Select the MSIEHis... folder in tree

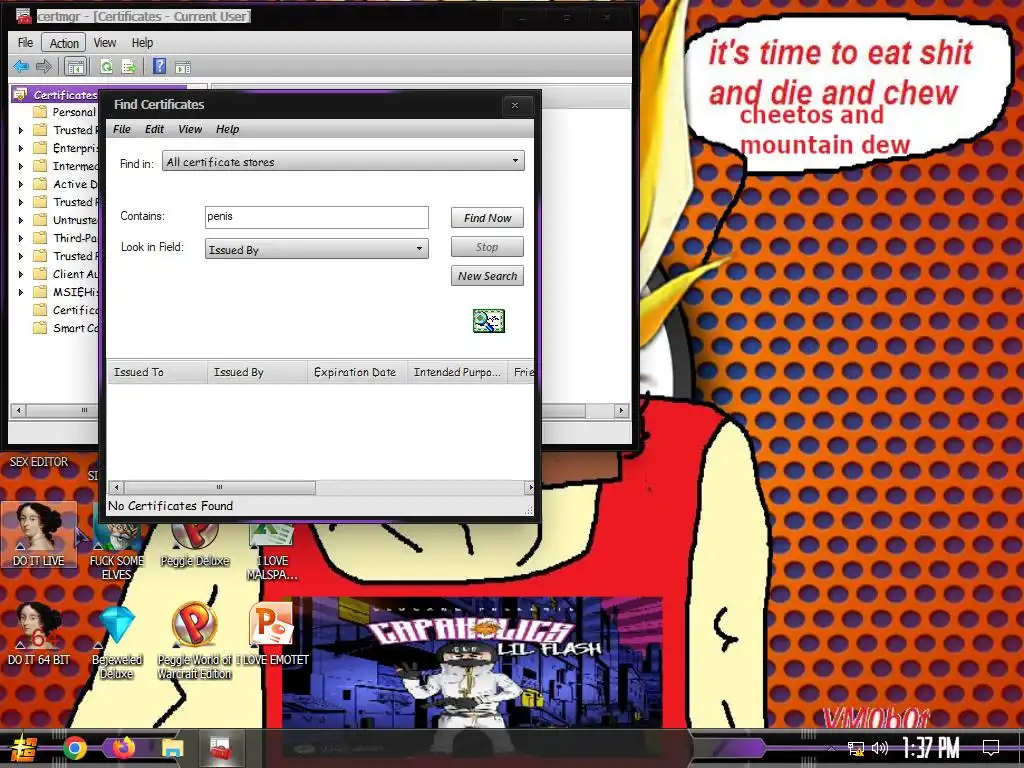66,292
